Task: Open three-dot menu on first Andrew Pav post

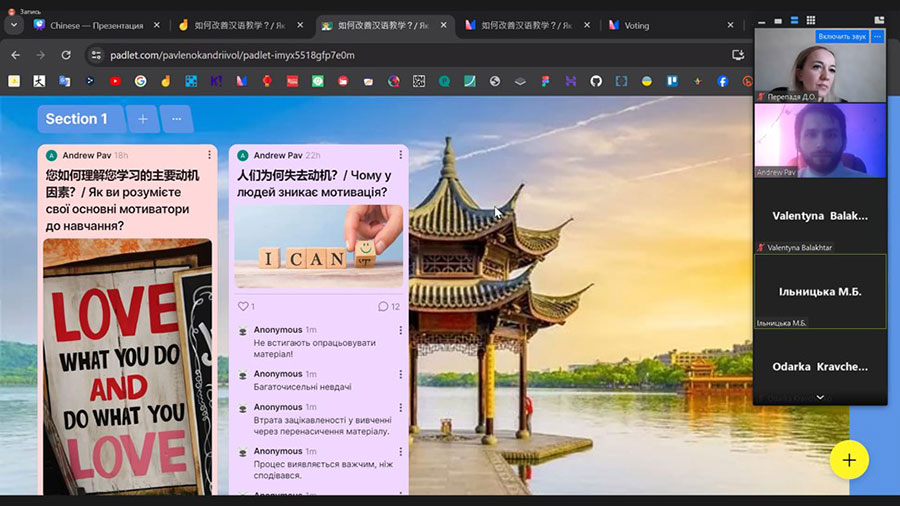Action: 209,155
